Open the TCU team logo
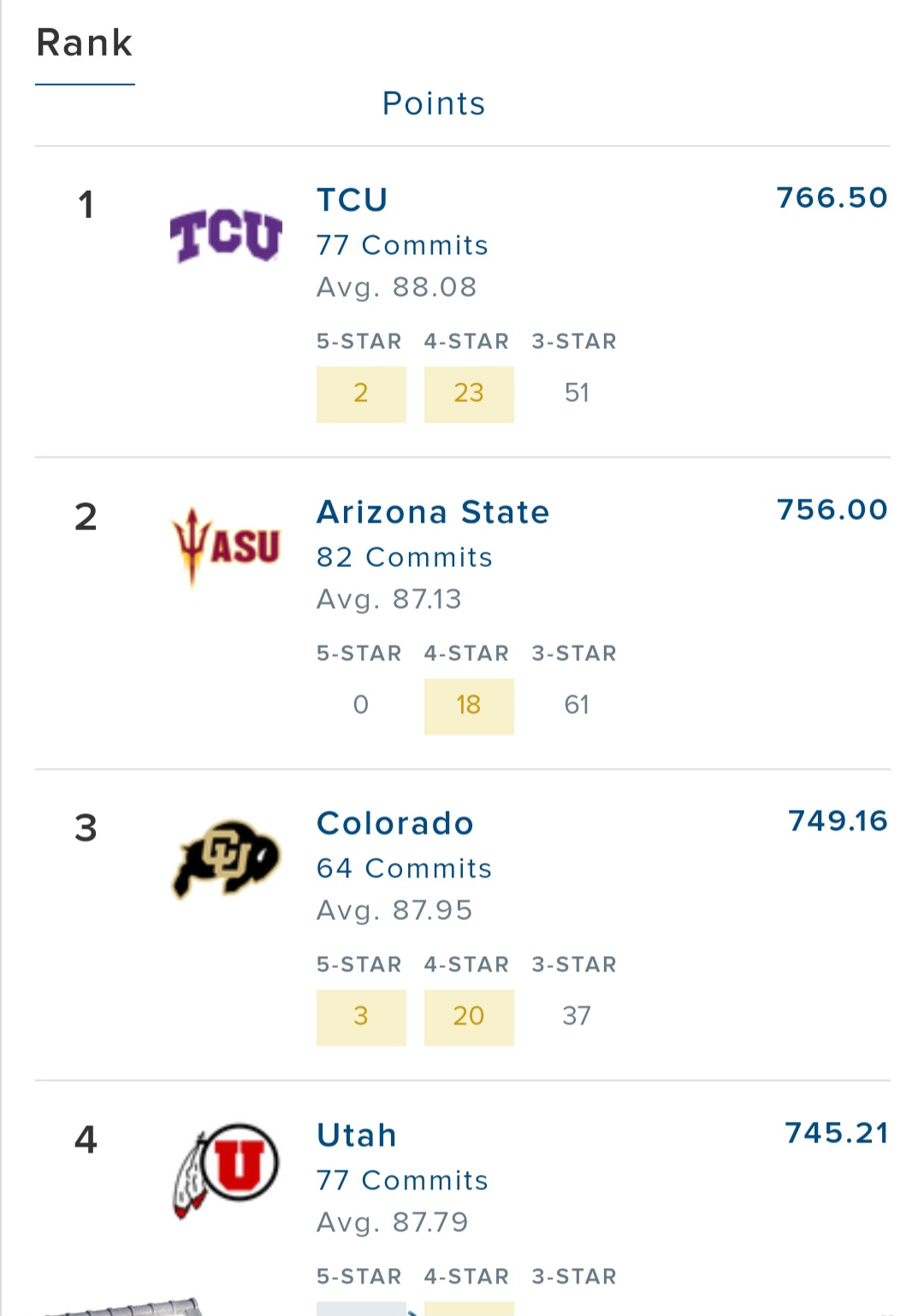 [x=226, y=234]
